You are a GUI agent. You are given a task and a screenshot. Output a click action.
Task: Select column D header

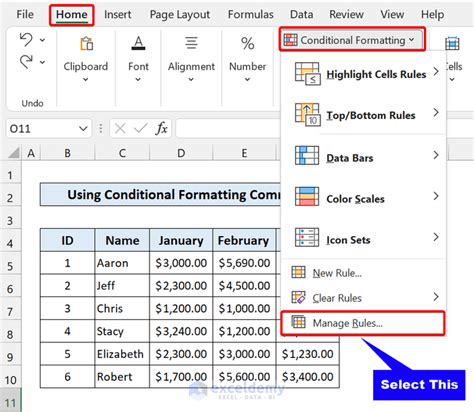[x=181, y=153]
